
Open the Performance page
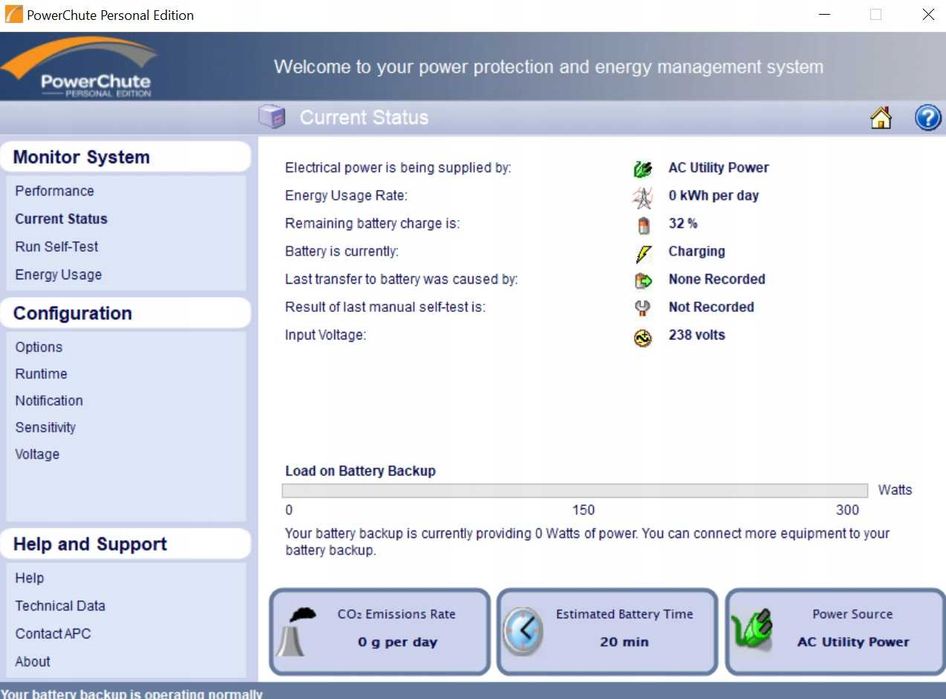click(x=54, y=191)
